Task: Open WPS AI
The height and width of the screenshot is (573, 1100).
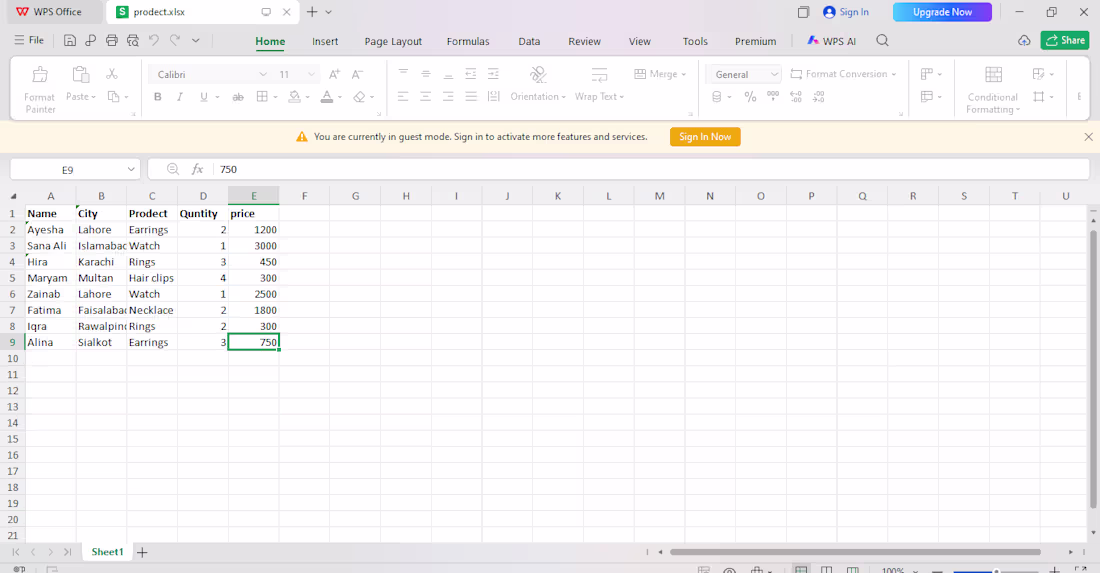Action: [831, 41]
